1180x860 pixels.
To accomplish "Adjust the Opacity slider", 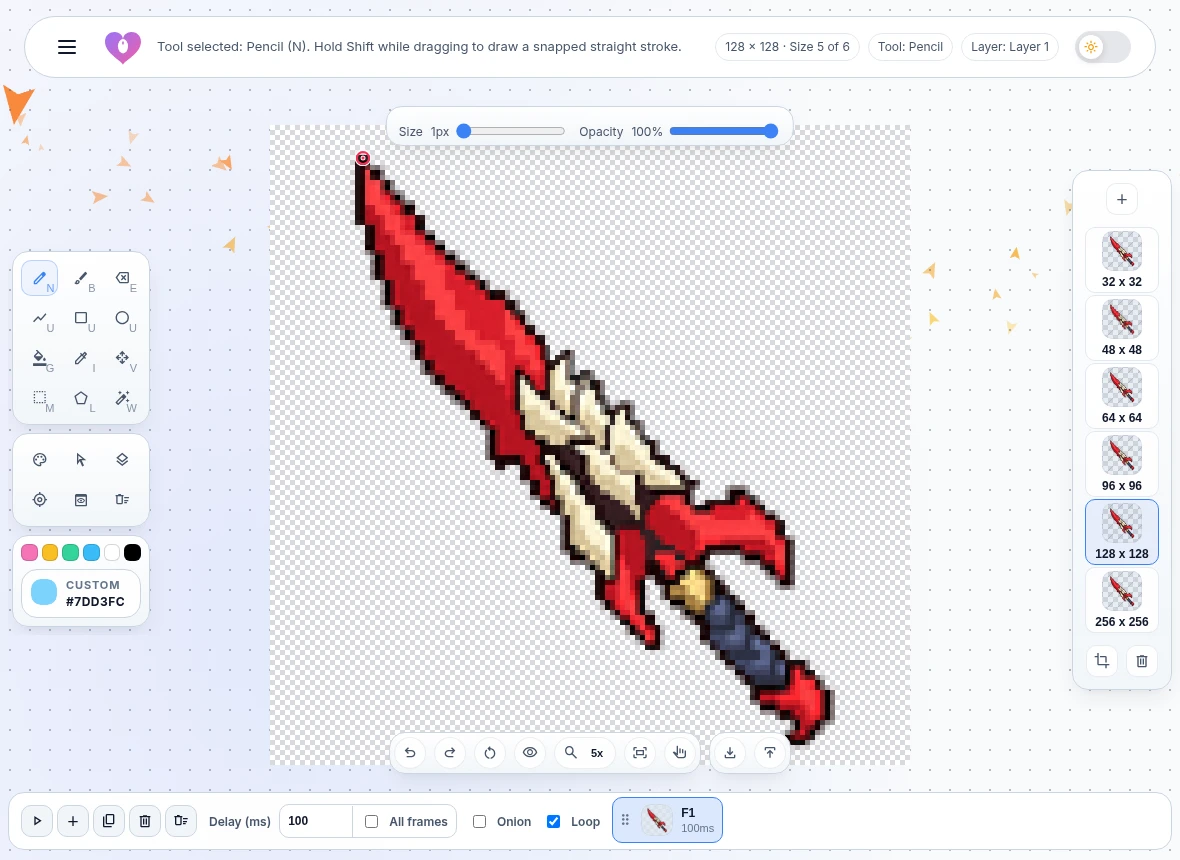I will [x=723, y=131].
